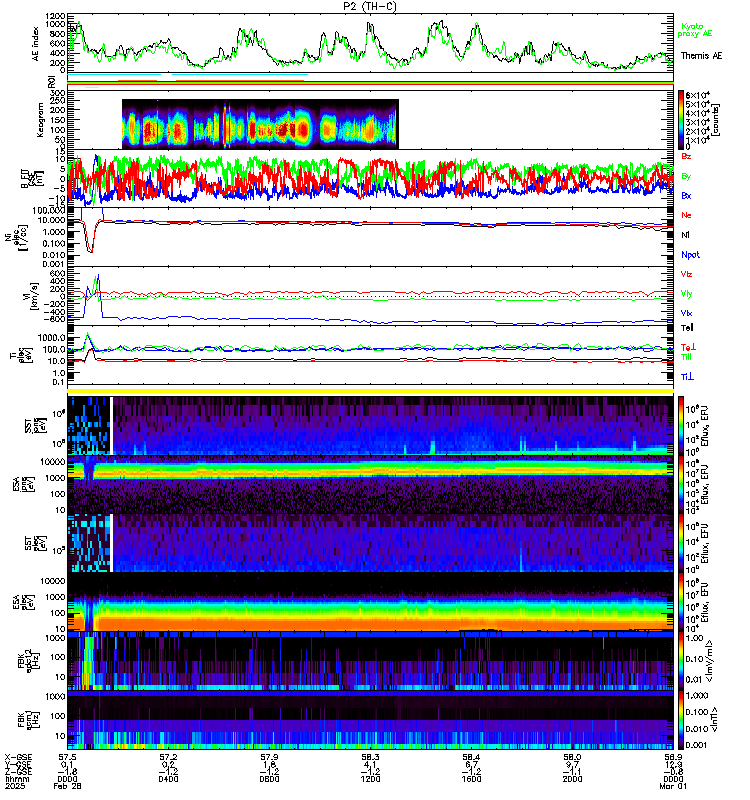Screen dimensions: 750x800
Task: Select the "Mar 01" date label
Action: pyautogui.click(x=673, y=786)
